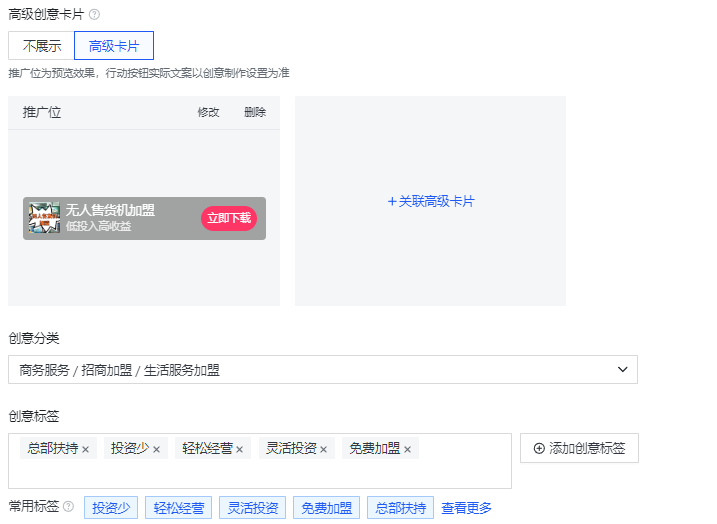
Task: Select common tag 轻松经营
Action: (x=178, y=508)
